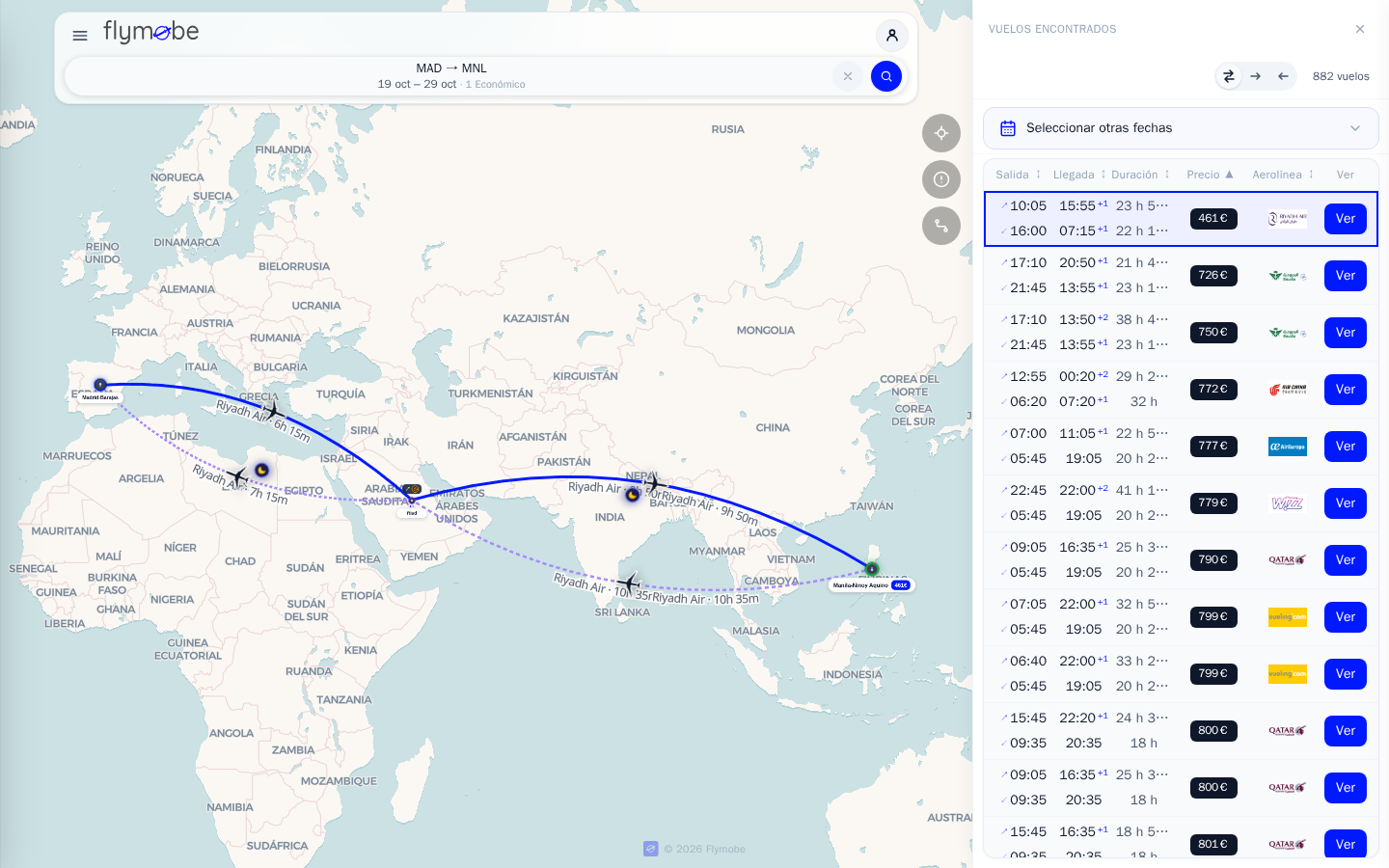Close the Vuelos Encontrados panel
The height and width of the screenshot is (868, 1389).
point(1360,29)
